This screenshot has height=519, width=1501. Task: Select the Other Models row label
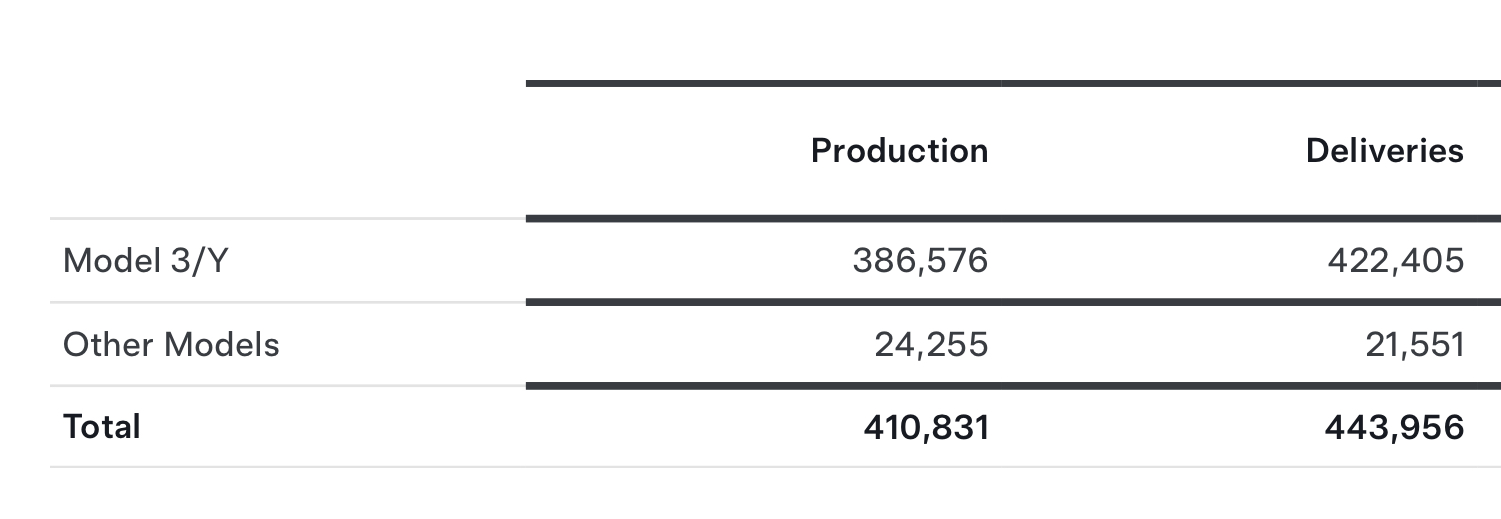pos(171,345)
